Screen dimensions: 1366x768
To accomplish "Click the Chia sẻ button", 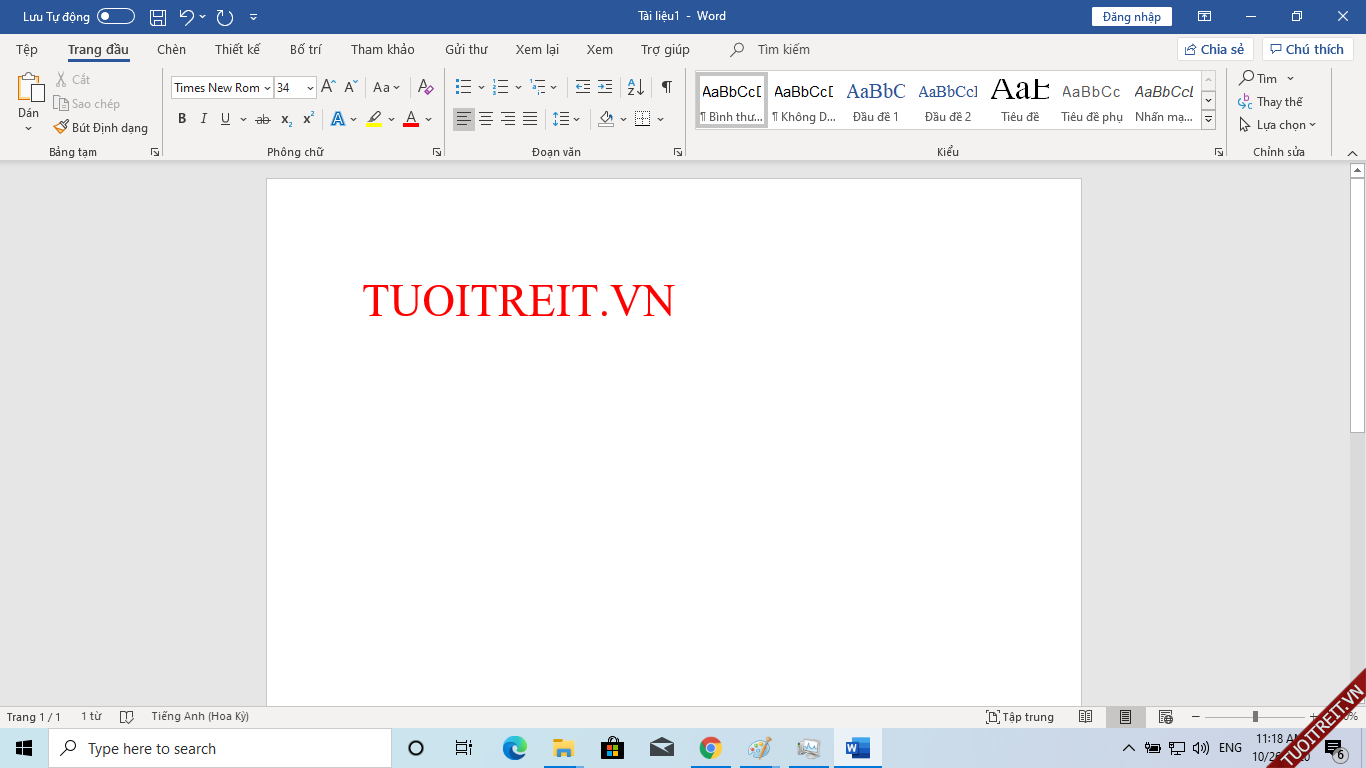I will pos(1215,50).
